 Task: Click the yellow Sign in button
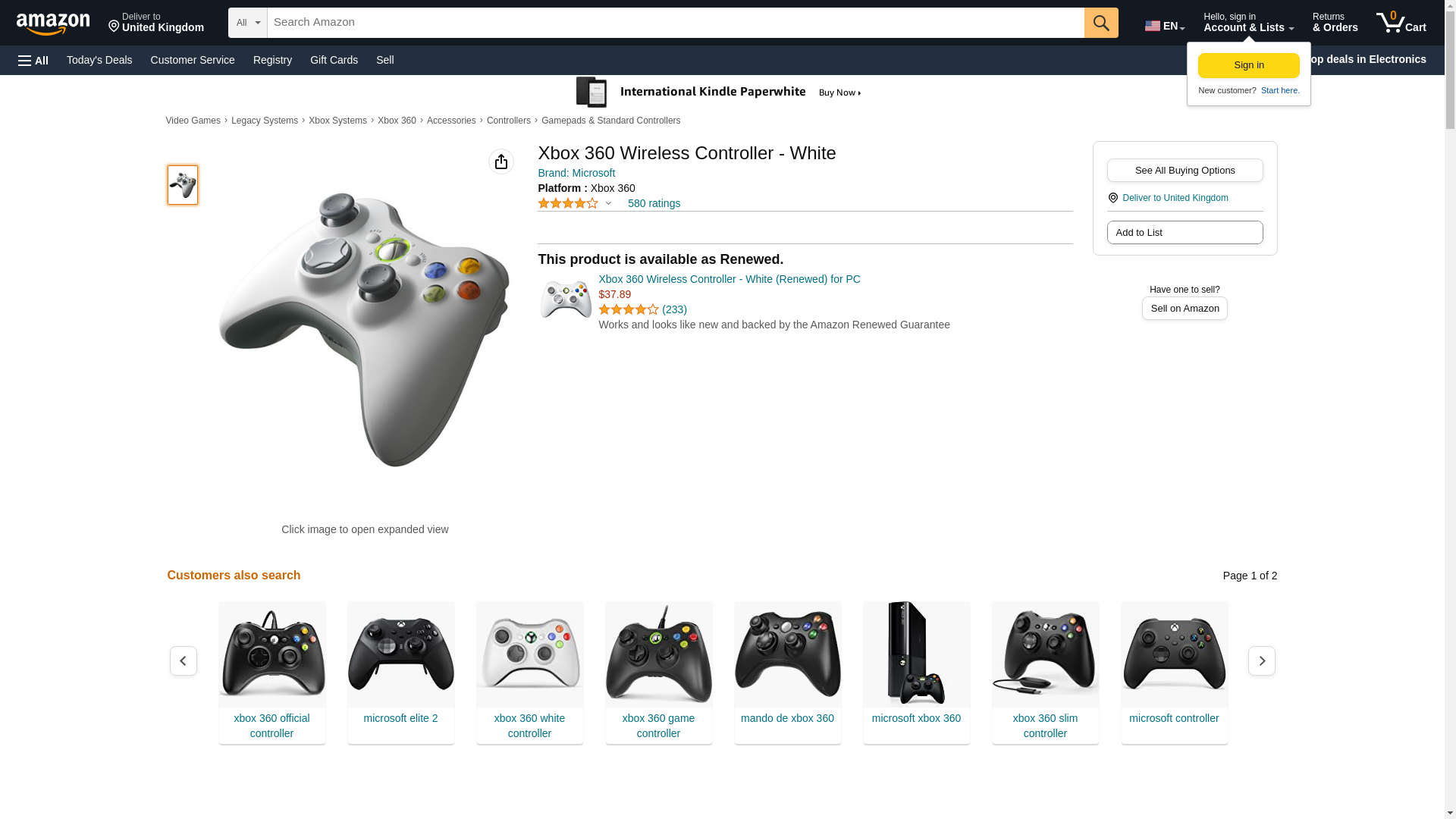[1248, 65]
